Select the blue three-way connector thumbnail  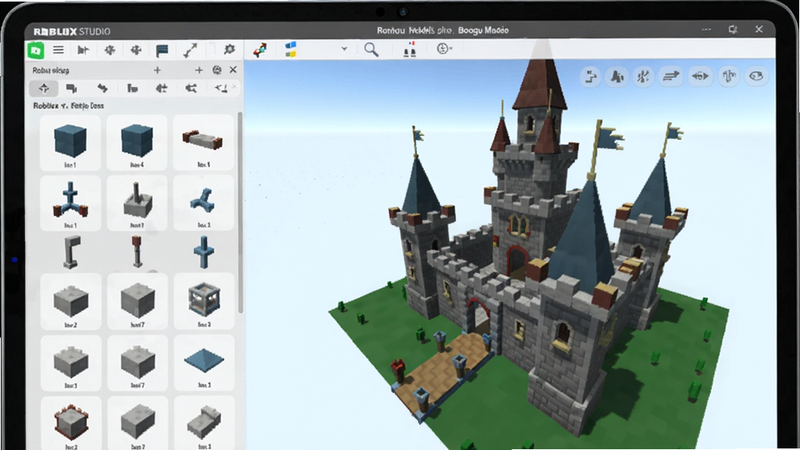pyautogui.click(x=203, y=203)
